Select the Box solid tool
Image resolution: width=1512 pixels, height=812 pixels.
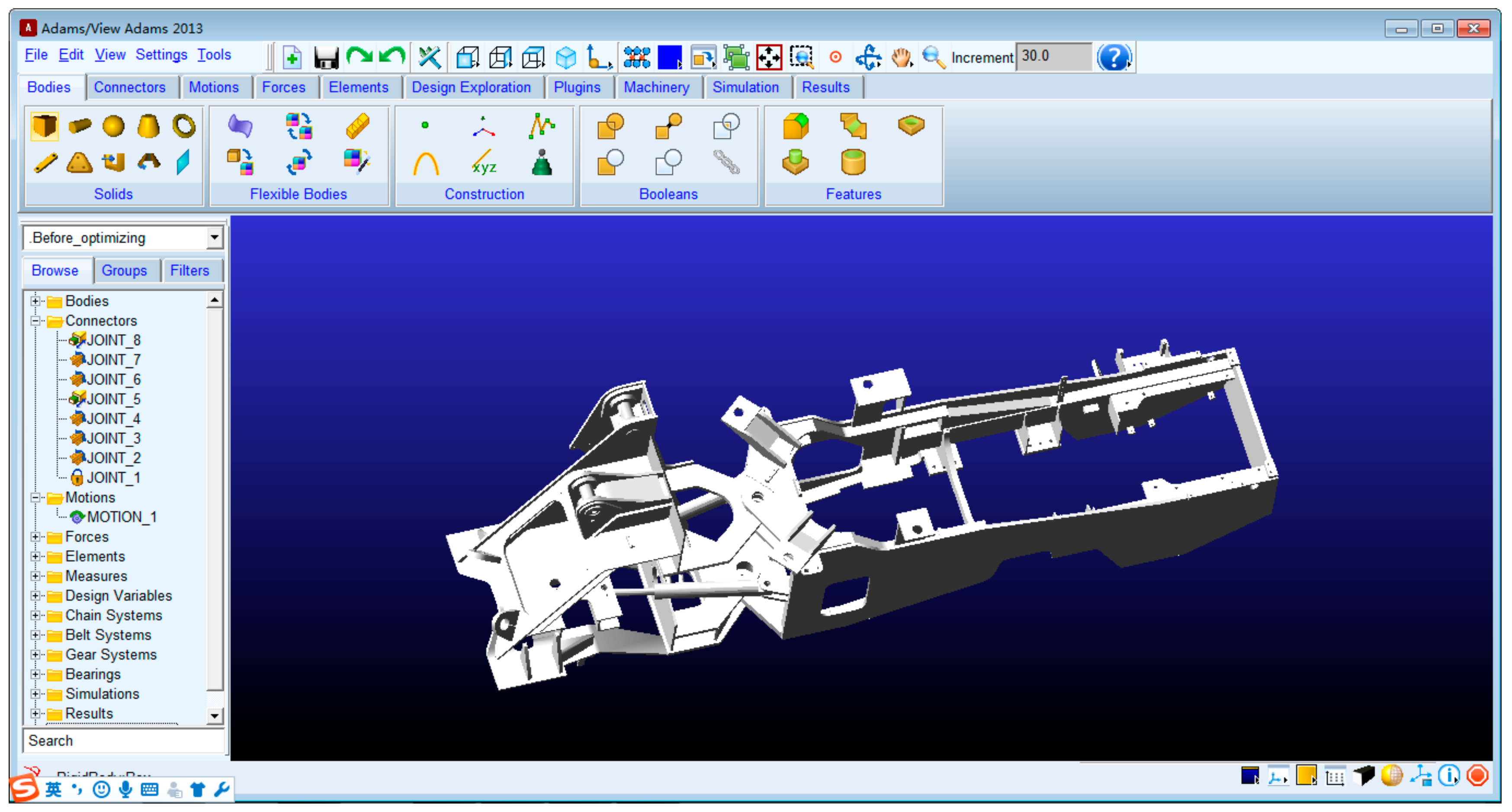coord(45,126)
